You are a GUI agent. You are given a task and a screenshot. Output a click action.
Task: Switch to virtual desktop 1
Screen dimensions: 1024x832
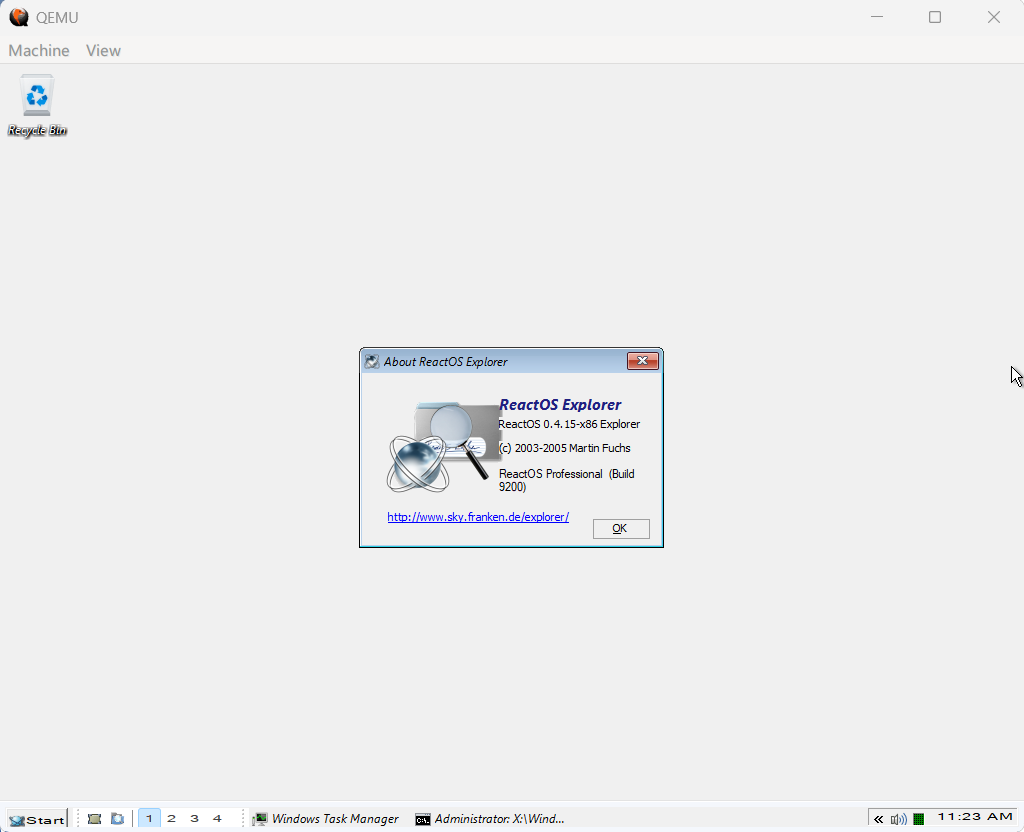tap(149, 818)
